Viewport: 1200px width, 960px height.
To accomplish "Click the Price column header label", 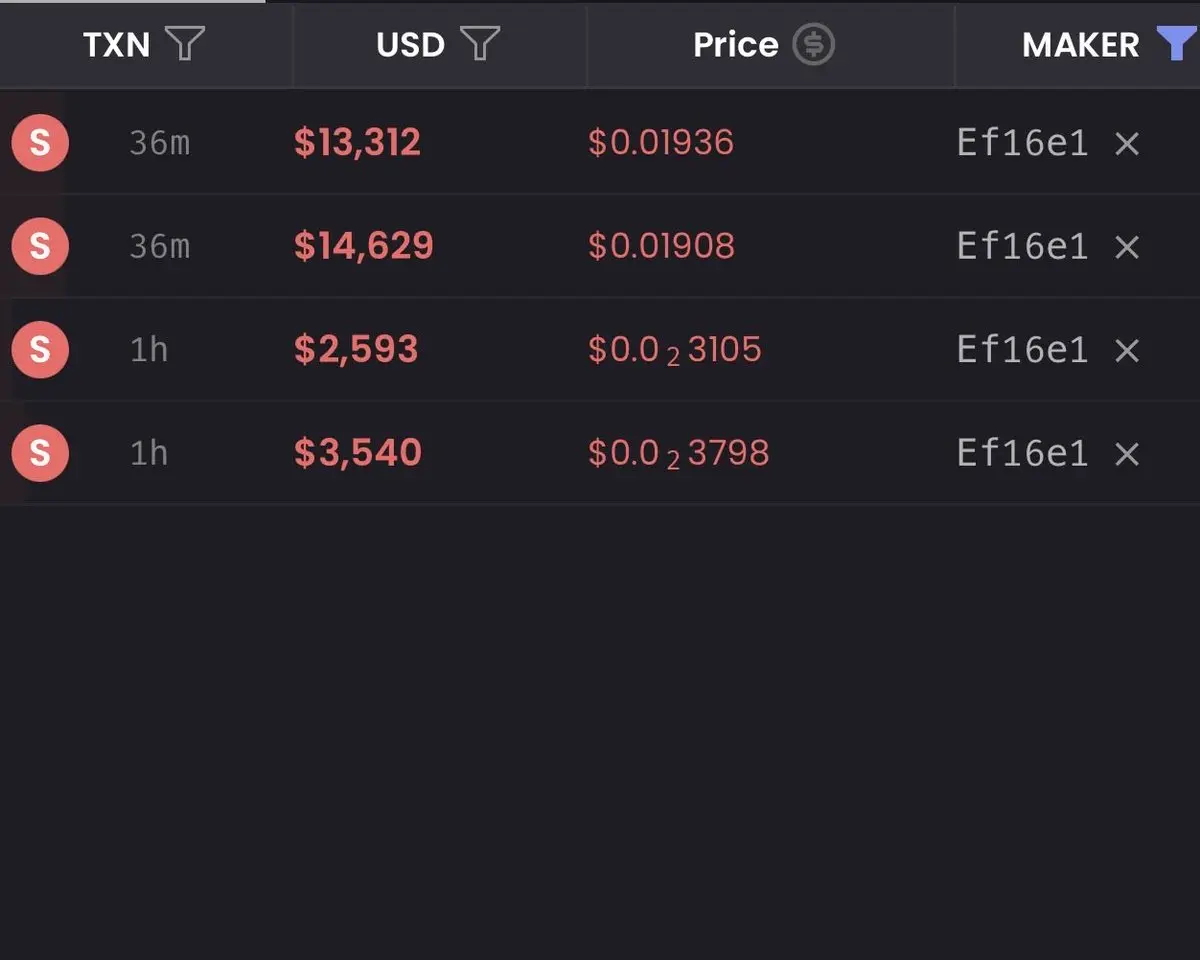I will [x=735, y=45].
